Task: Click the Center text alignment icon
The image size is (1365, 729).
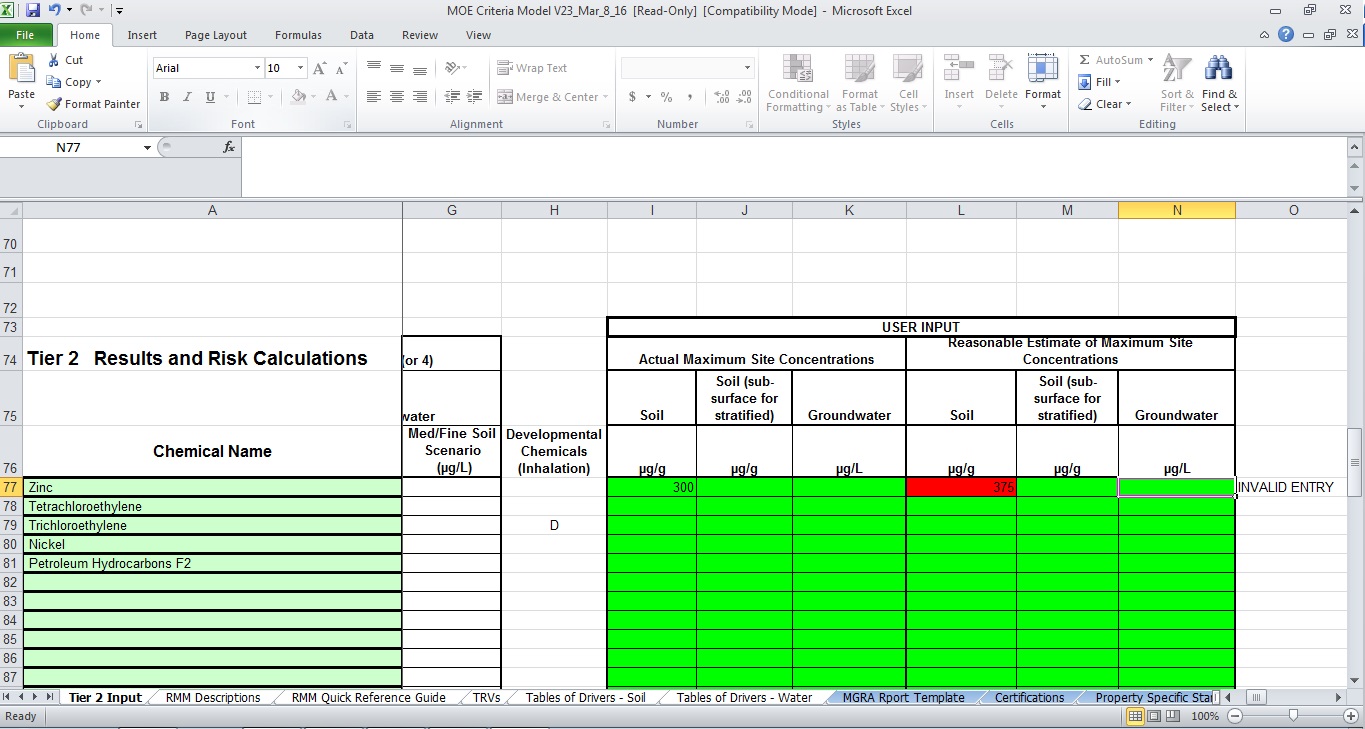Action: coord(397,97)
